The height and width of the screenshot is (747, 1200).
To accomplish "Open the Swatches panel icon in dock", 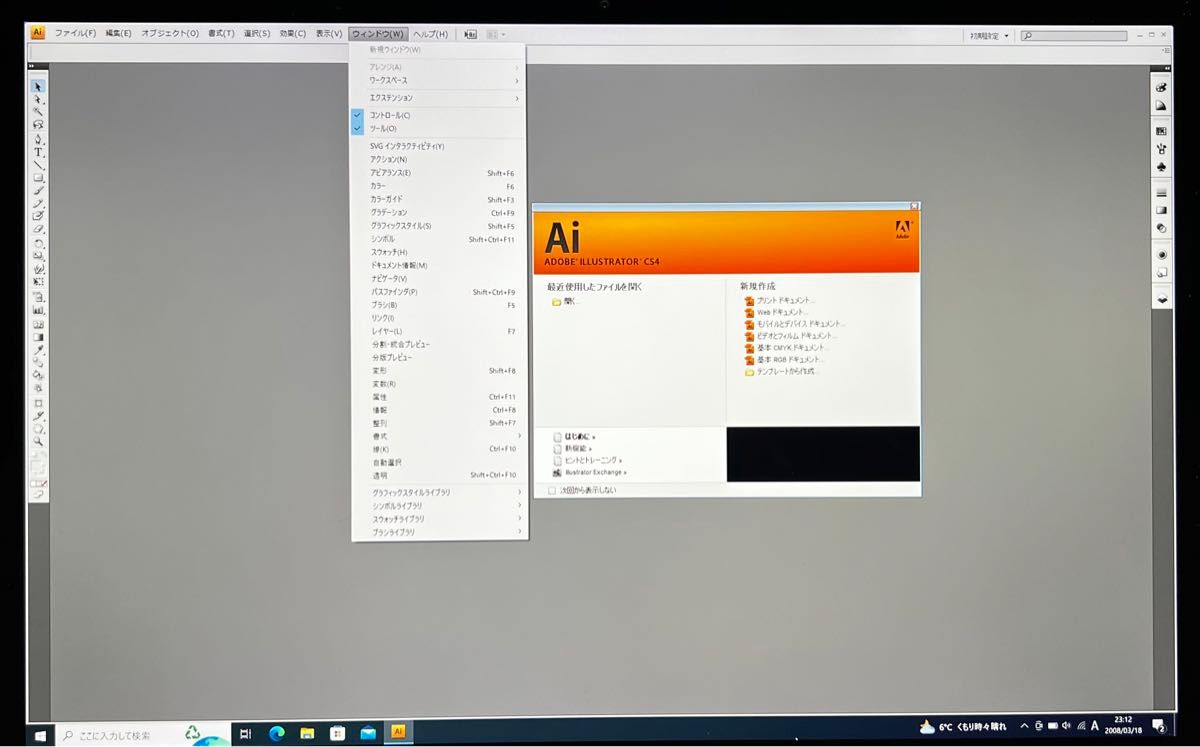I will click(x=1161, y=131).
